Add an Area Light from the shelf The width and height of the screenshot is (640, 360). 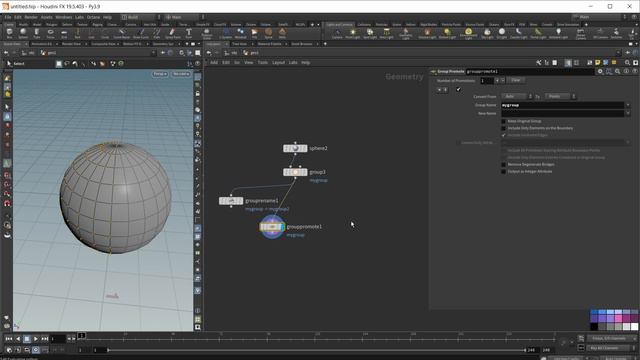coord(386,33)
